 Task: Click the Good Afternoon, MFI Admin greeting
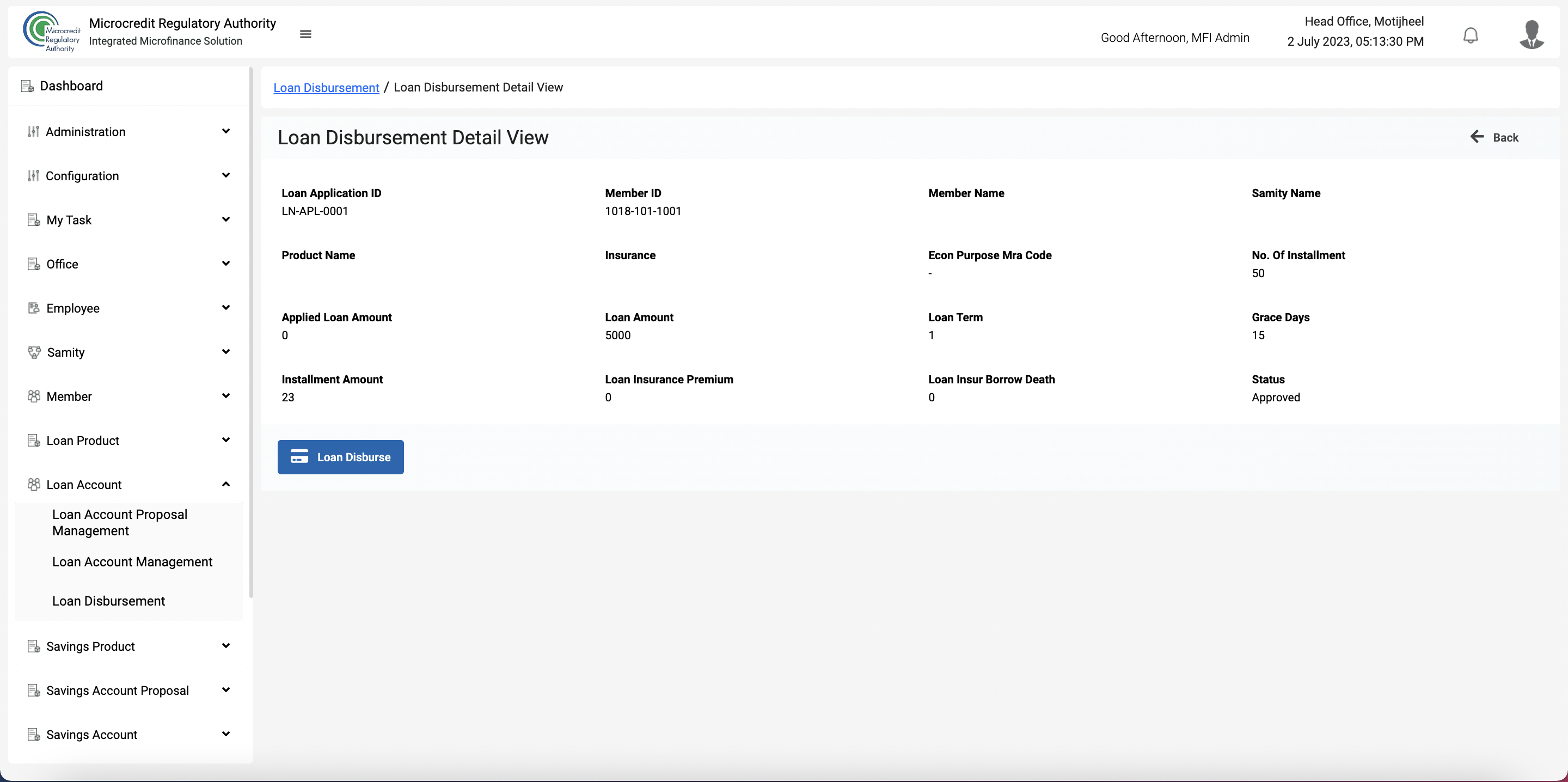pyautogui.click(x=1175, y=38)
